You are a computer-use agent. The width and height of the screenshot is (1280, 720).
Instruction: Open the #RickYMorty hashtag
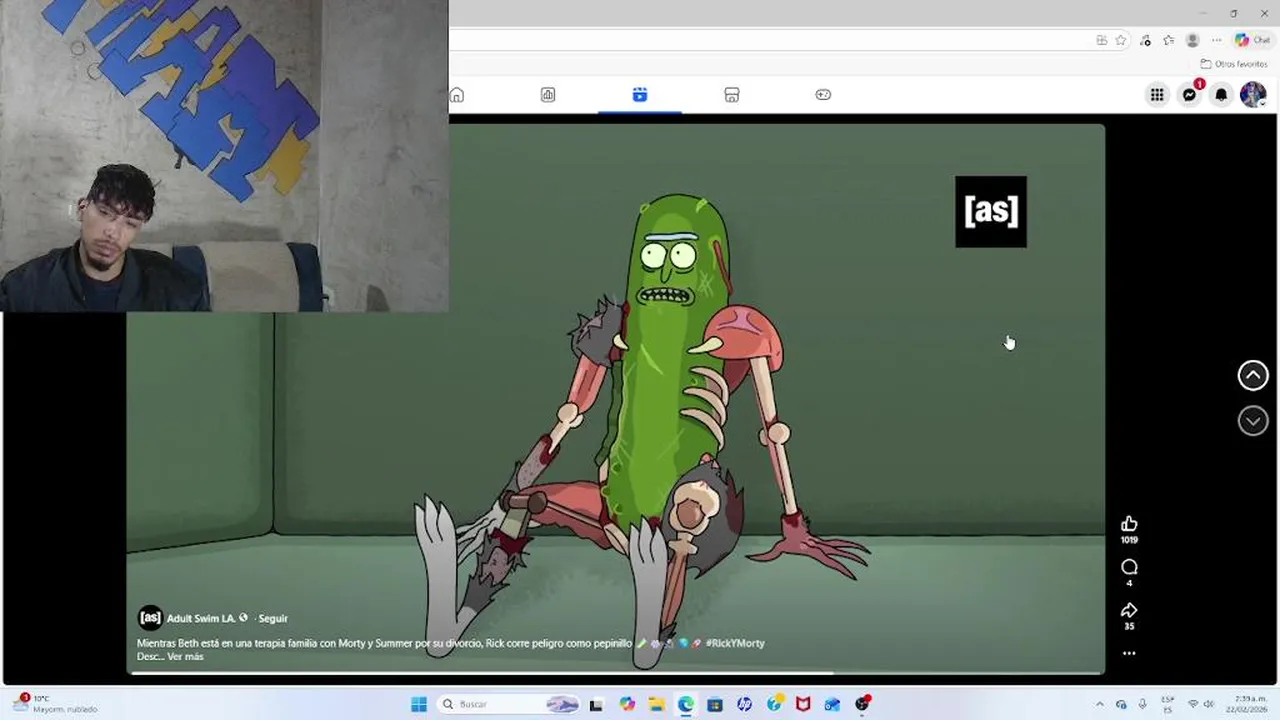pos(735,643)
